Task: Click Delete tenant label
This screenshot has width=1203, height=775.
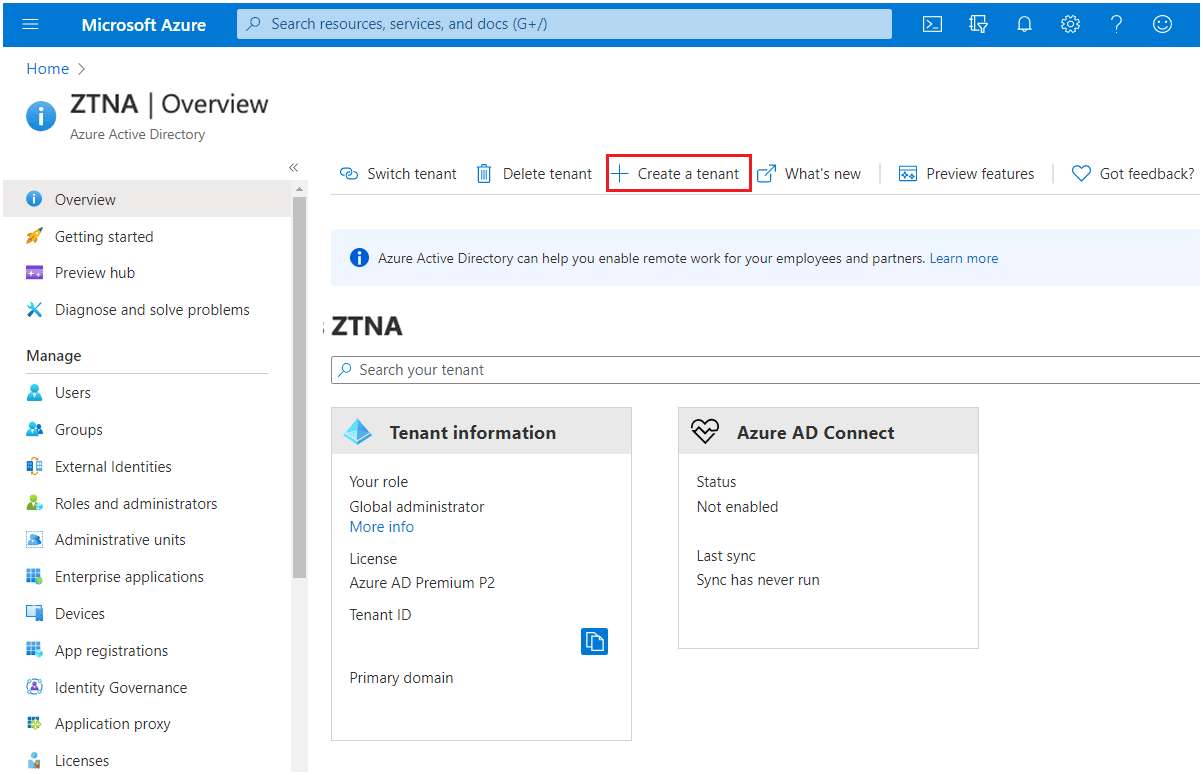Action: pyautogui.click(x=547, y=174)
